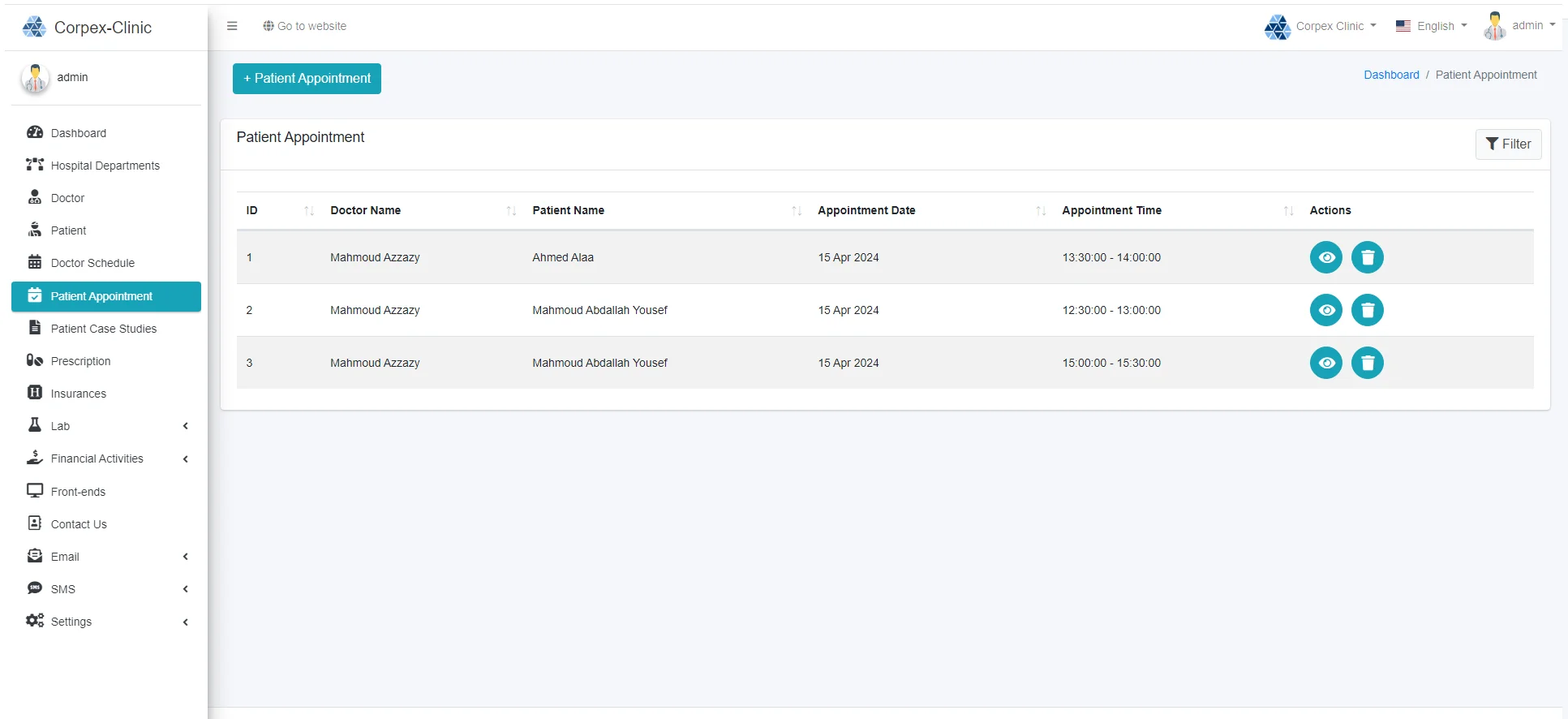The image size is (1568, 719).
Task: Expand the Lab sidebar submenu
Action: click(x=105, y=426)
